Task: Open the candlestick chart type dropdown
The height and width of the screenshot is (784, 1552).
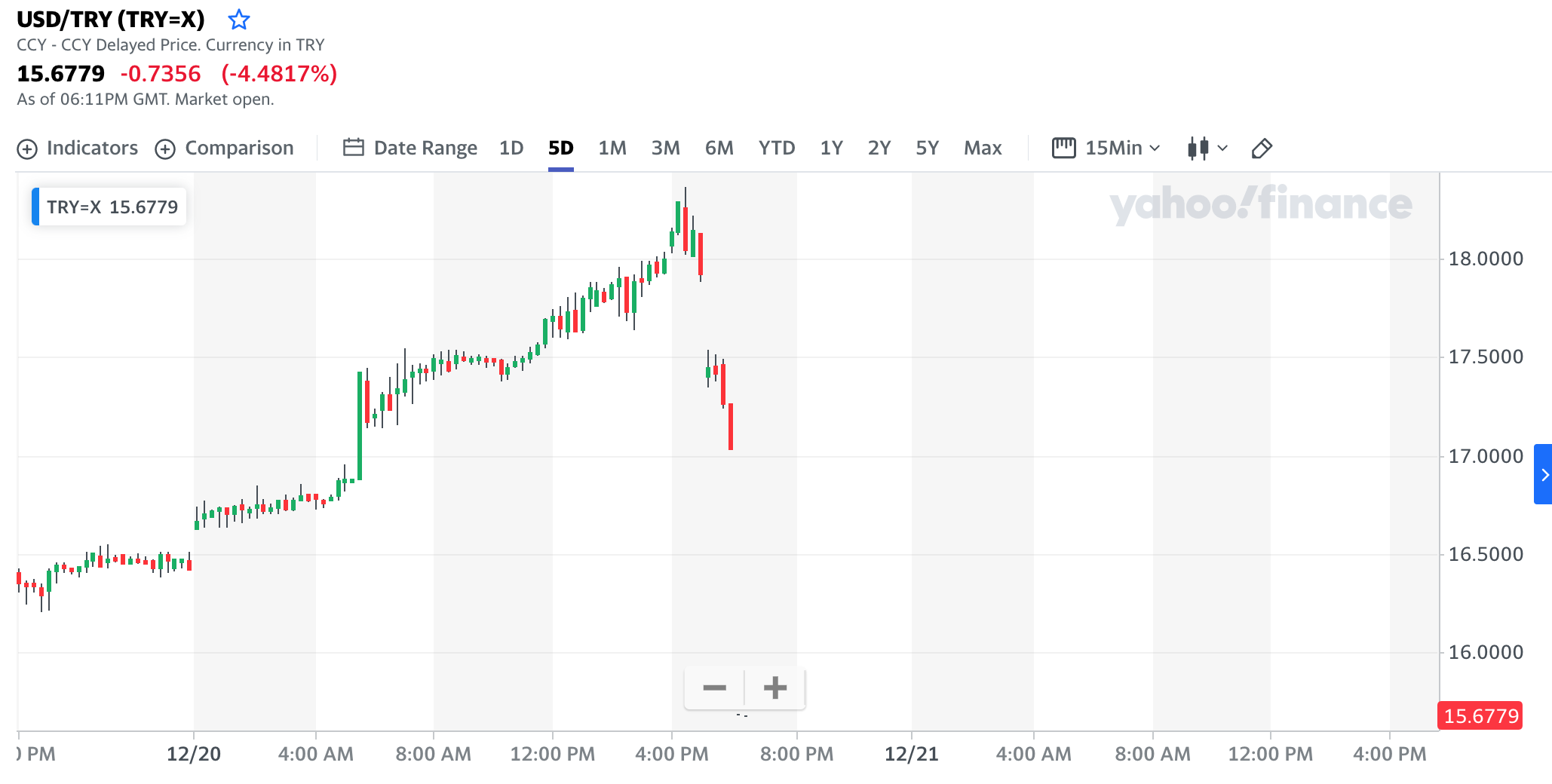Action: [1207, 148]
